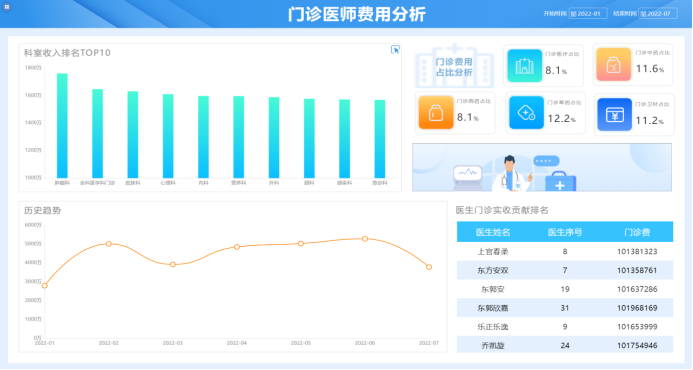Click the 2022-01 point on trend line

[45, 286]
